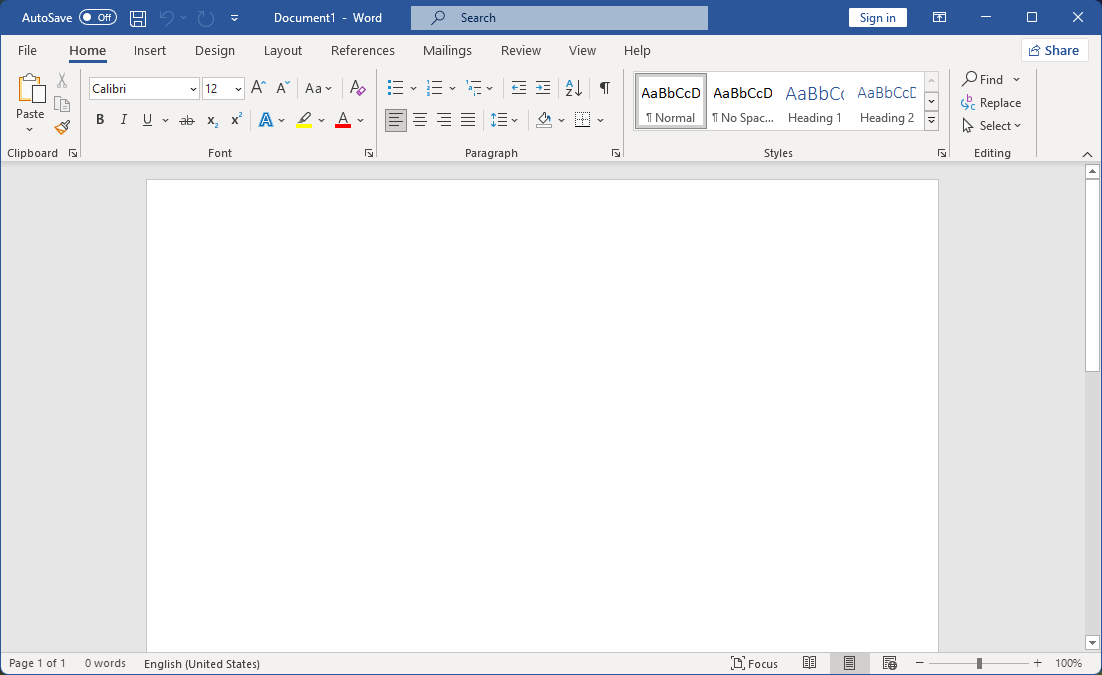
Task: Expand the highlight color dropdown arrow
Action: click(x=321, y=120)
